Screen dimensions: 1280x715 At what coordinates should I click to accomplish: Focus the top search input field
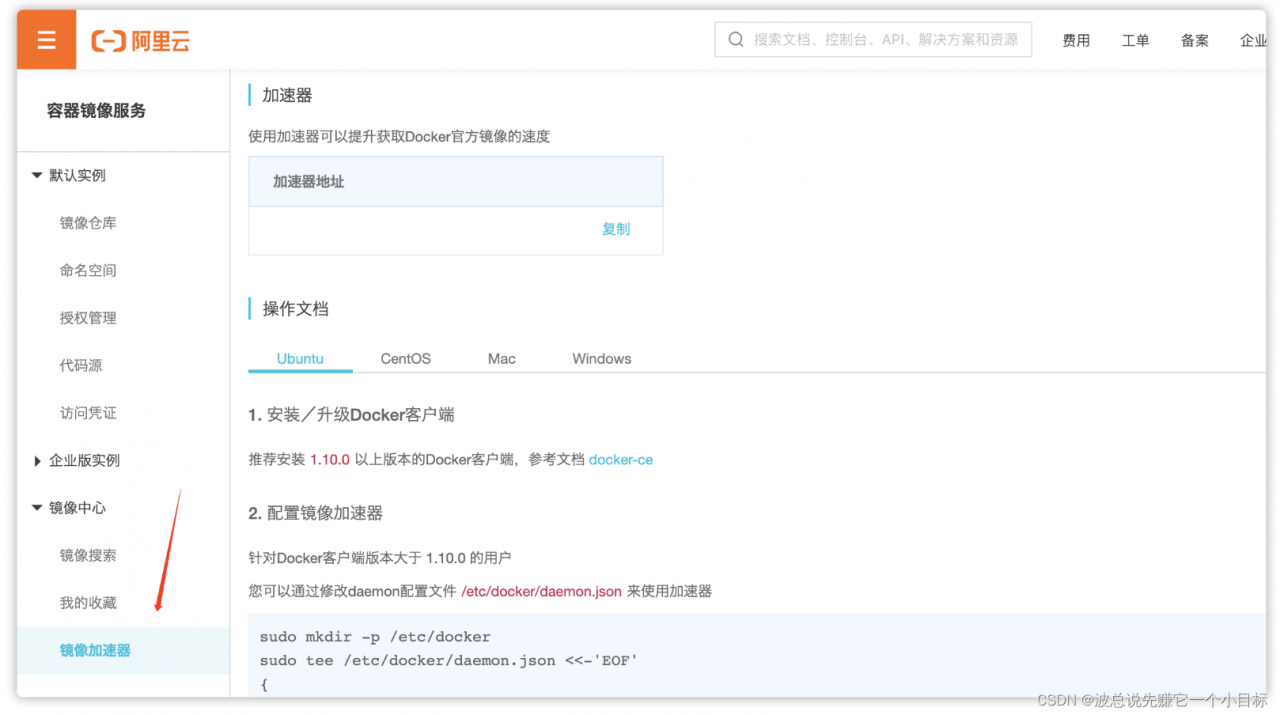point(873,40)
